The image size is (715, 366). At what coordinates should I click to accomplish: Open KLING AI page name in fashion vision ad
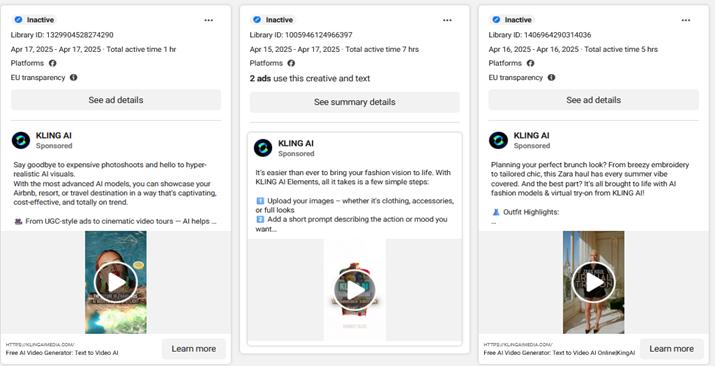click(296, 143)
